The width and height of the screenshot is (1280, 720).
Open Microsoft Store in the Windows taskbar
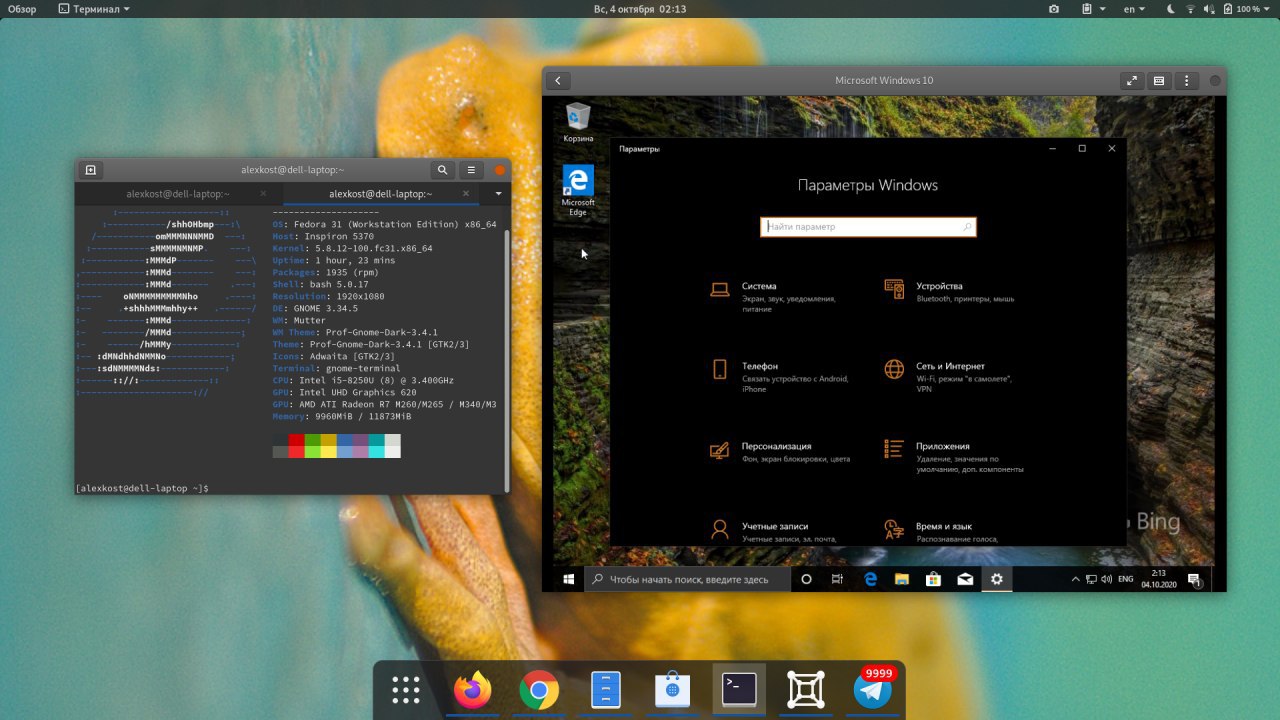(933, 579)
